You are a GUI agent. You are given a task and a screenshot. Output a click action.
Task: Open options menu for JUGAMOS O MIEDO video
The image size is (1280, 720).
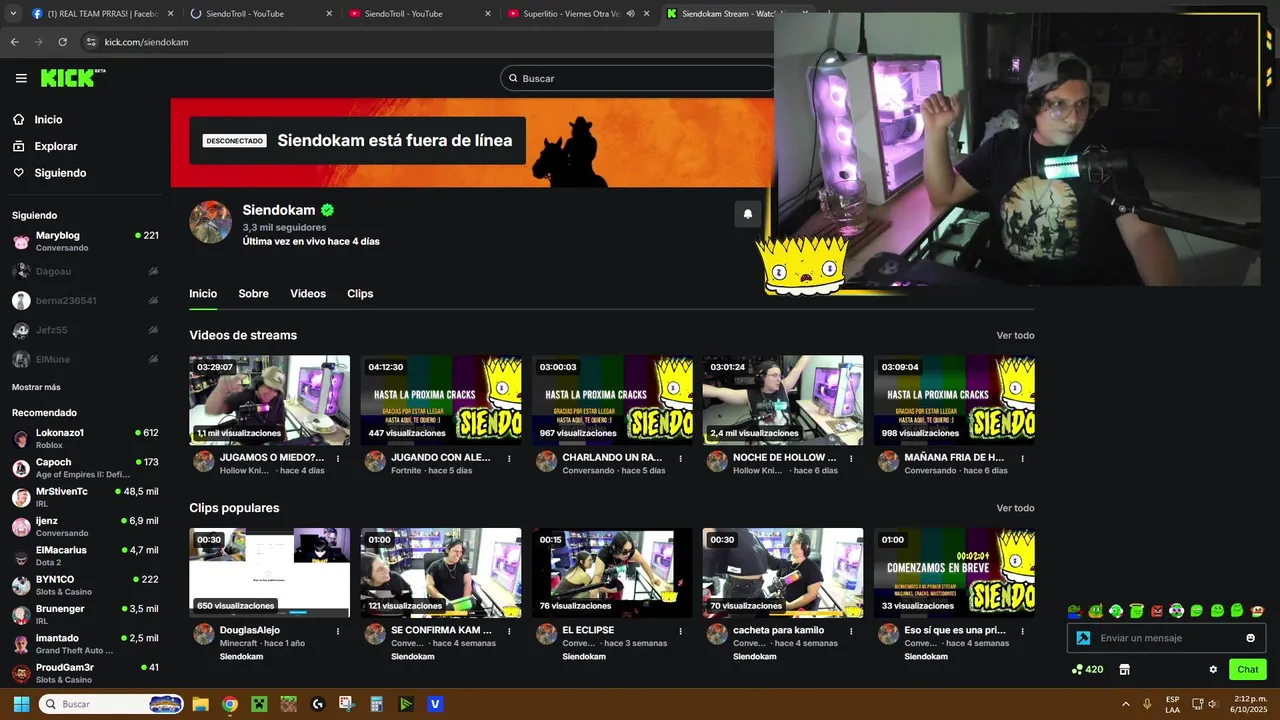pos(338,459)
